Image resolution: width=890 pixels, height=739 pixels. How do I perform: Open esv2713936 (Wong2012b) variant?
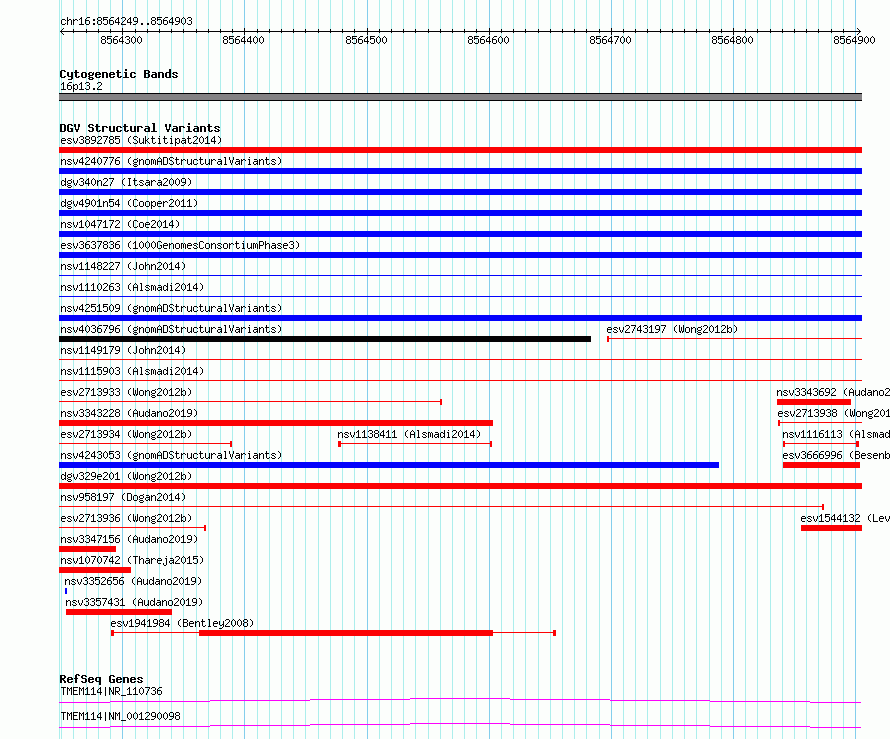tap(126, 518)
